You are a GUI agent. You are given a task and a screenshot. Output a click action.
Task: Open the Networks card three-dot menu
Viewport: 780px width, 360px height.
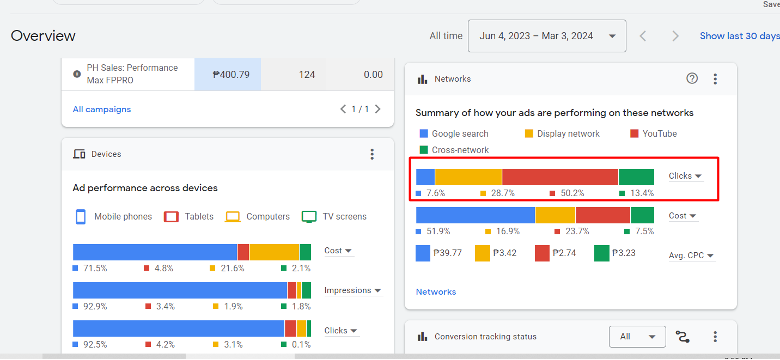715,79
